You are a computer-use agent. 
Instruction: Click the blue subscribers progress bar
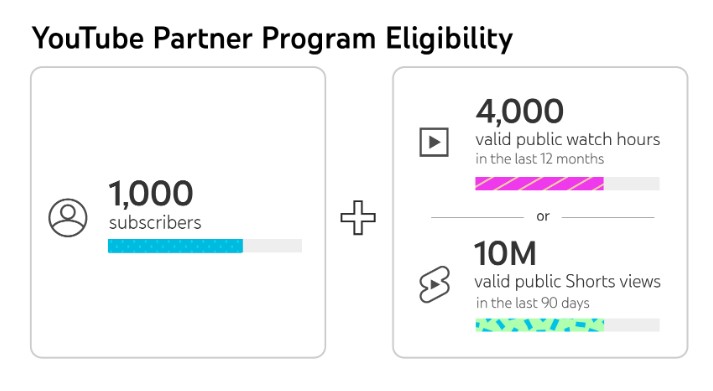coord(176,246)
